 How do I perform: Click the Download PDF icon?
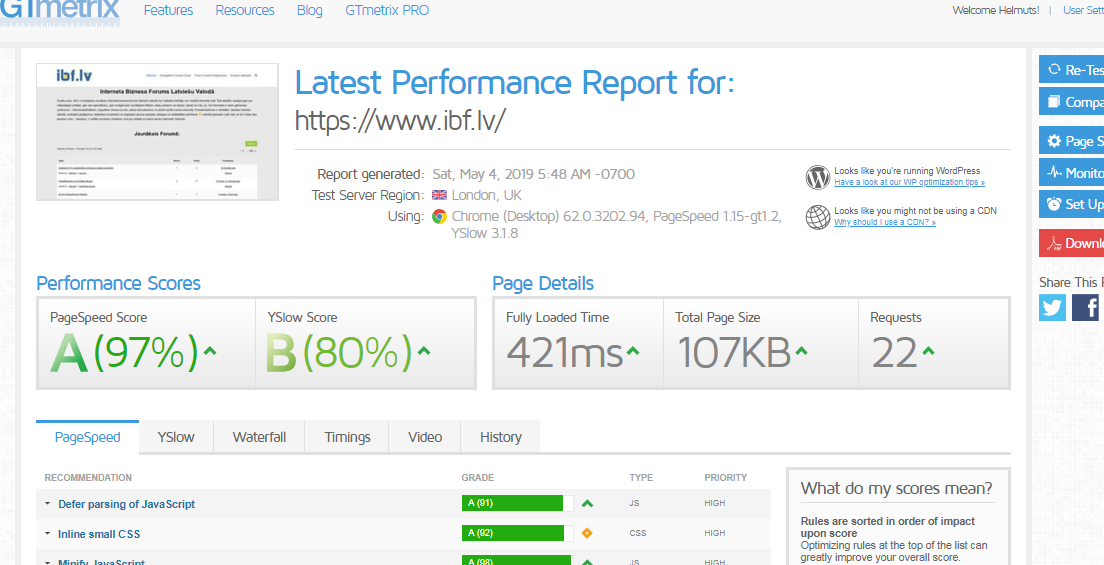[1053, 243]
